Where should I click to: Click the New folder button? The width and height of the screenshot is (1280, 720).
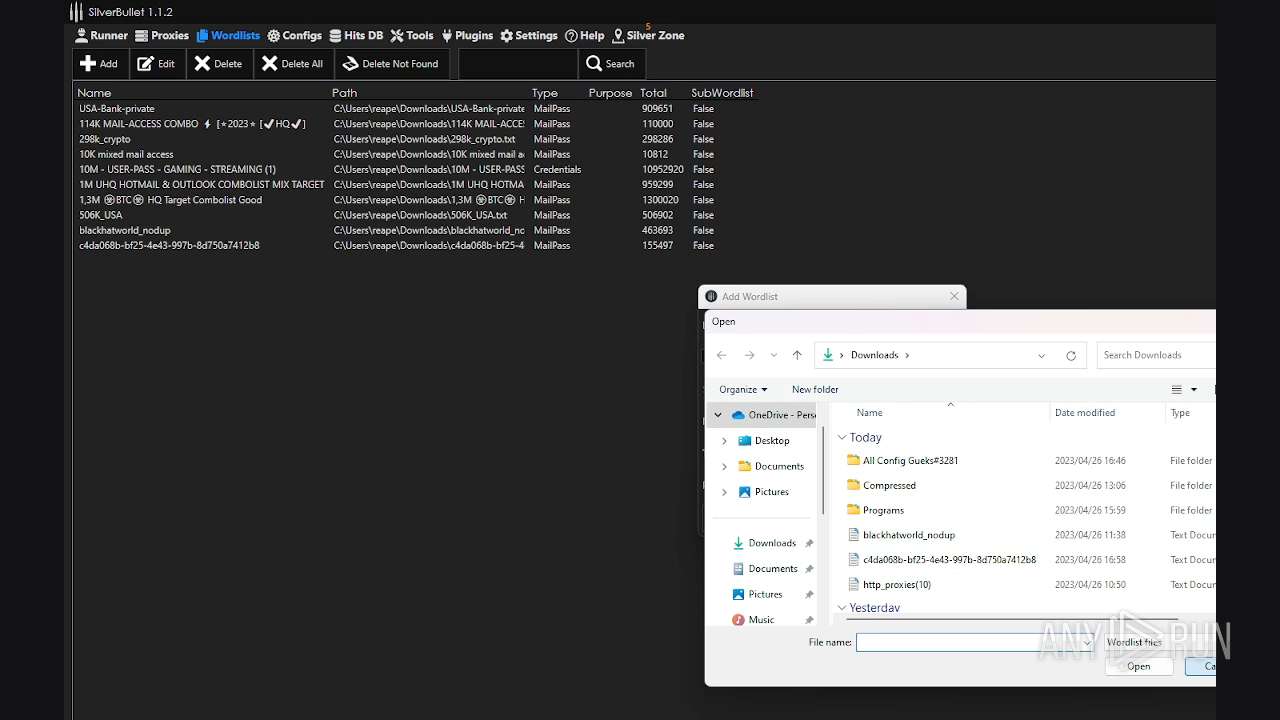(815, 389)
